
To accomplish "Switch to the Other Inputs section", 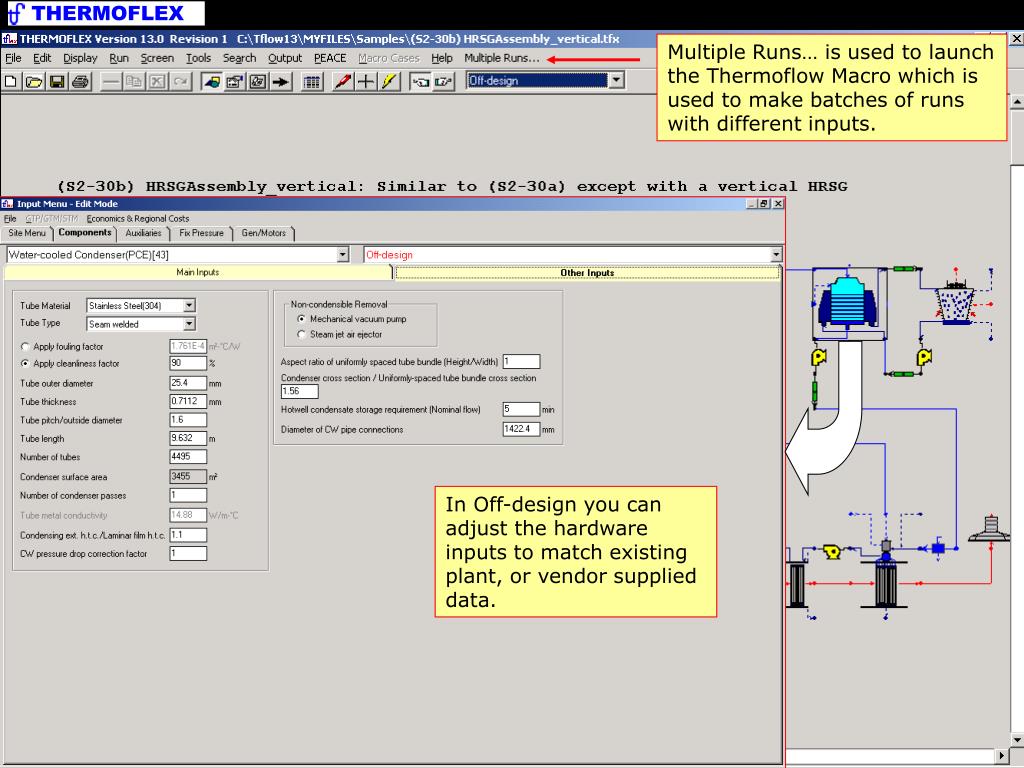I will pyautogui.click(x=587, y=273).
